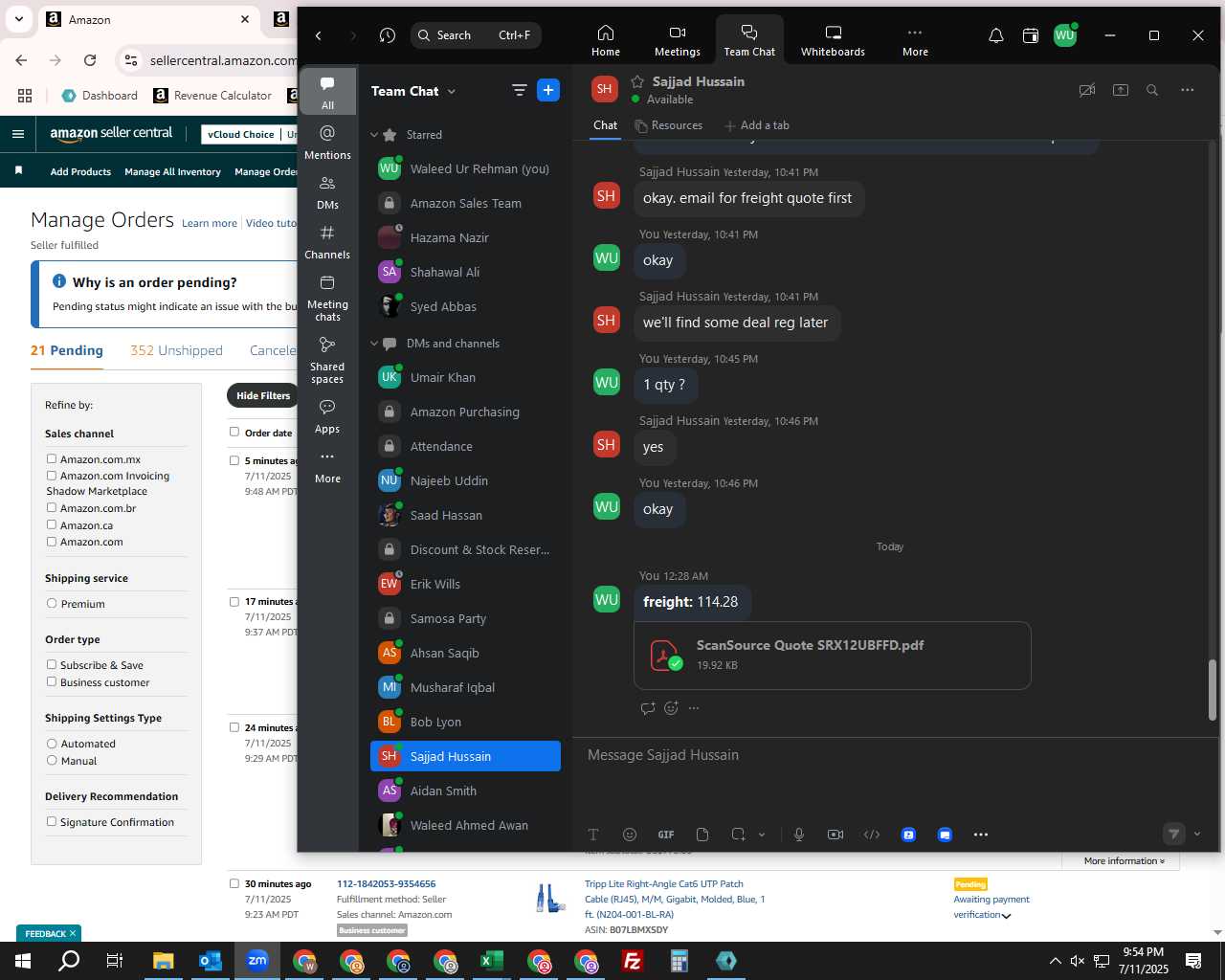The image size is (1225, 980).
Task: Go back with Zoom's back arrow
Action: (x=319, y=35)
